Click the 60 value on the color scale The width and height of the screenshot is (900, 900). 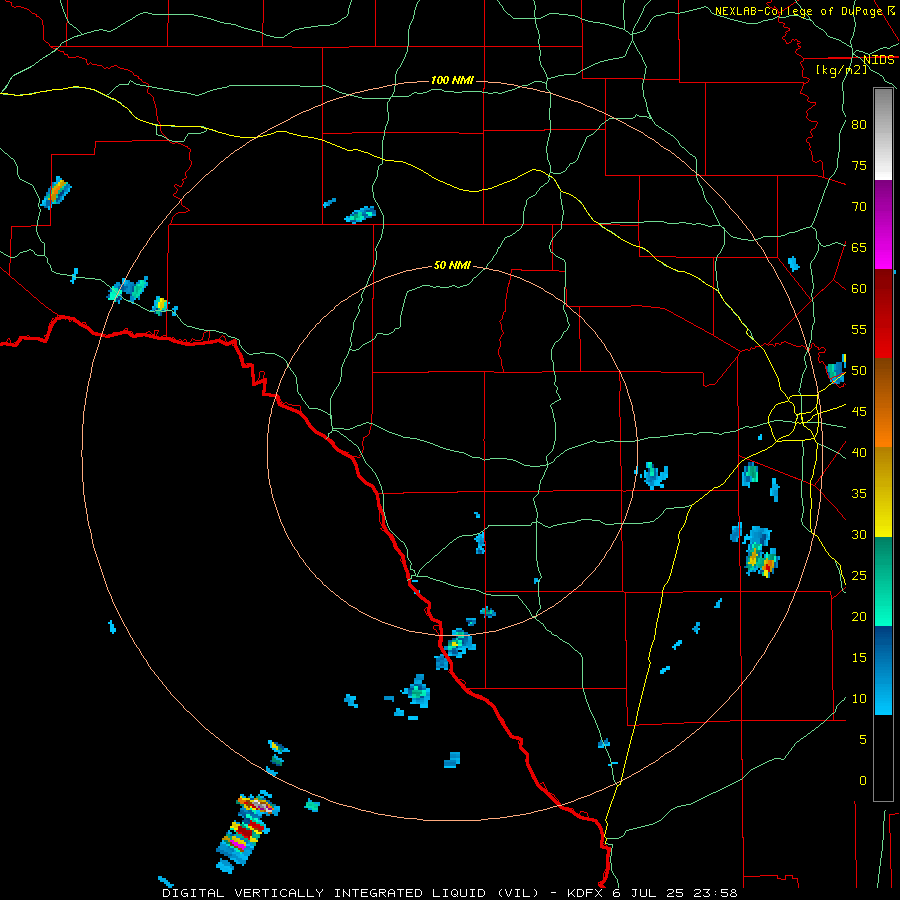click(x=859, y=289)
